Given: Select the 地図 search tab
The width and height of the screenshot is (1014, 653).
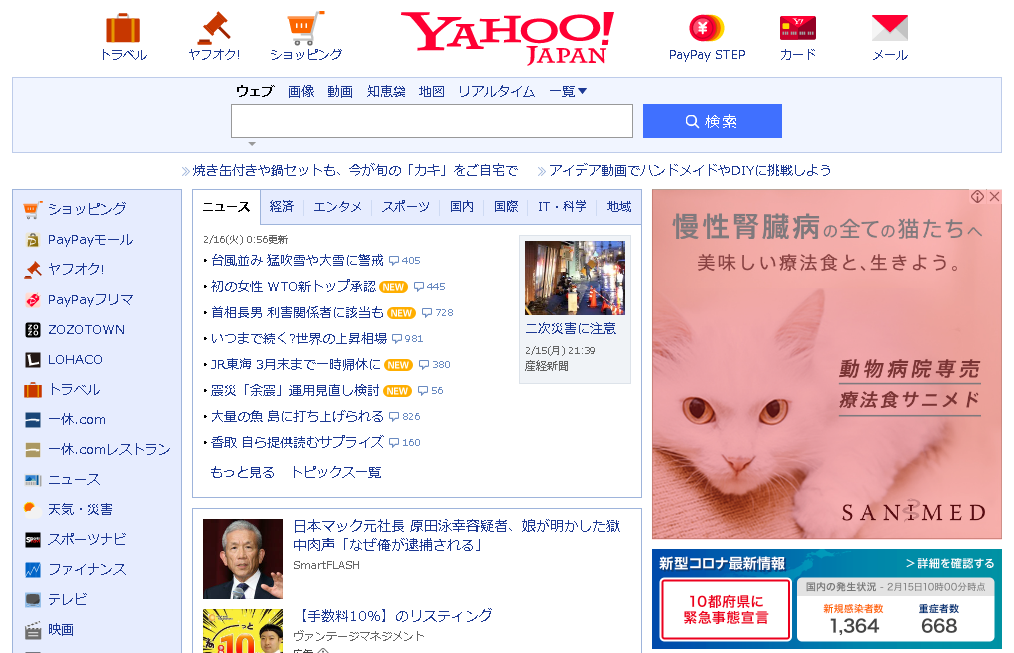Looking at the screenshot, I should pos(431,91).
